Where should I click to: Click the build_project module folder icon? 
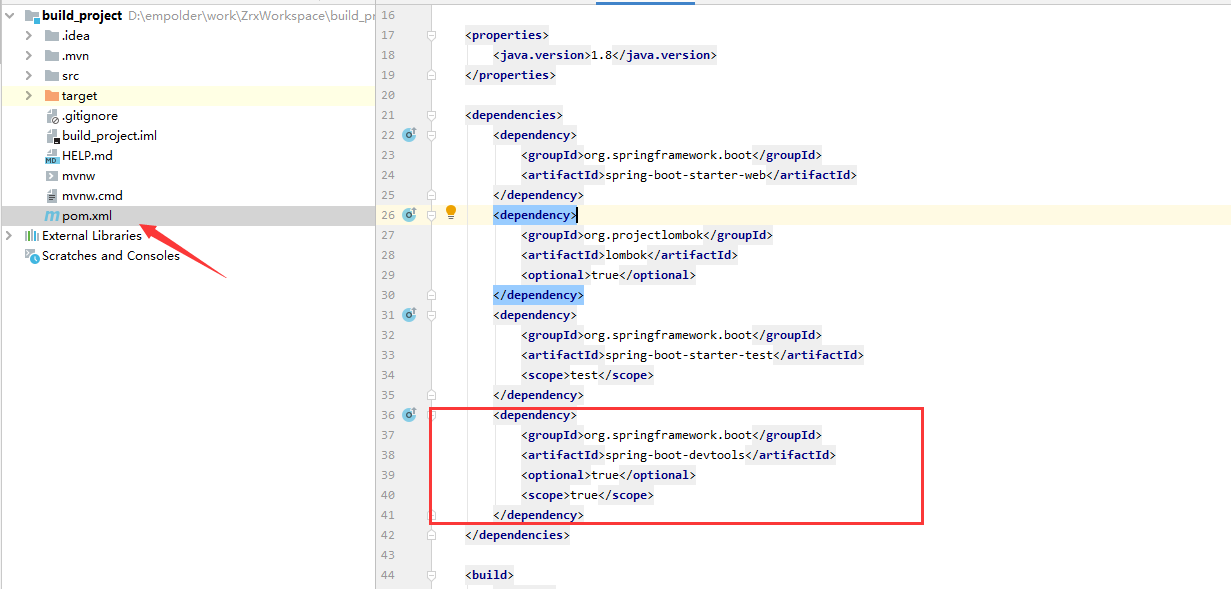coord(32,16)
